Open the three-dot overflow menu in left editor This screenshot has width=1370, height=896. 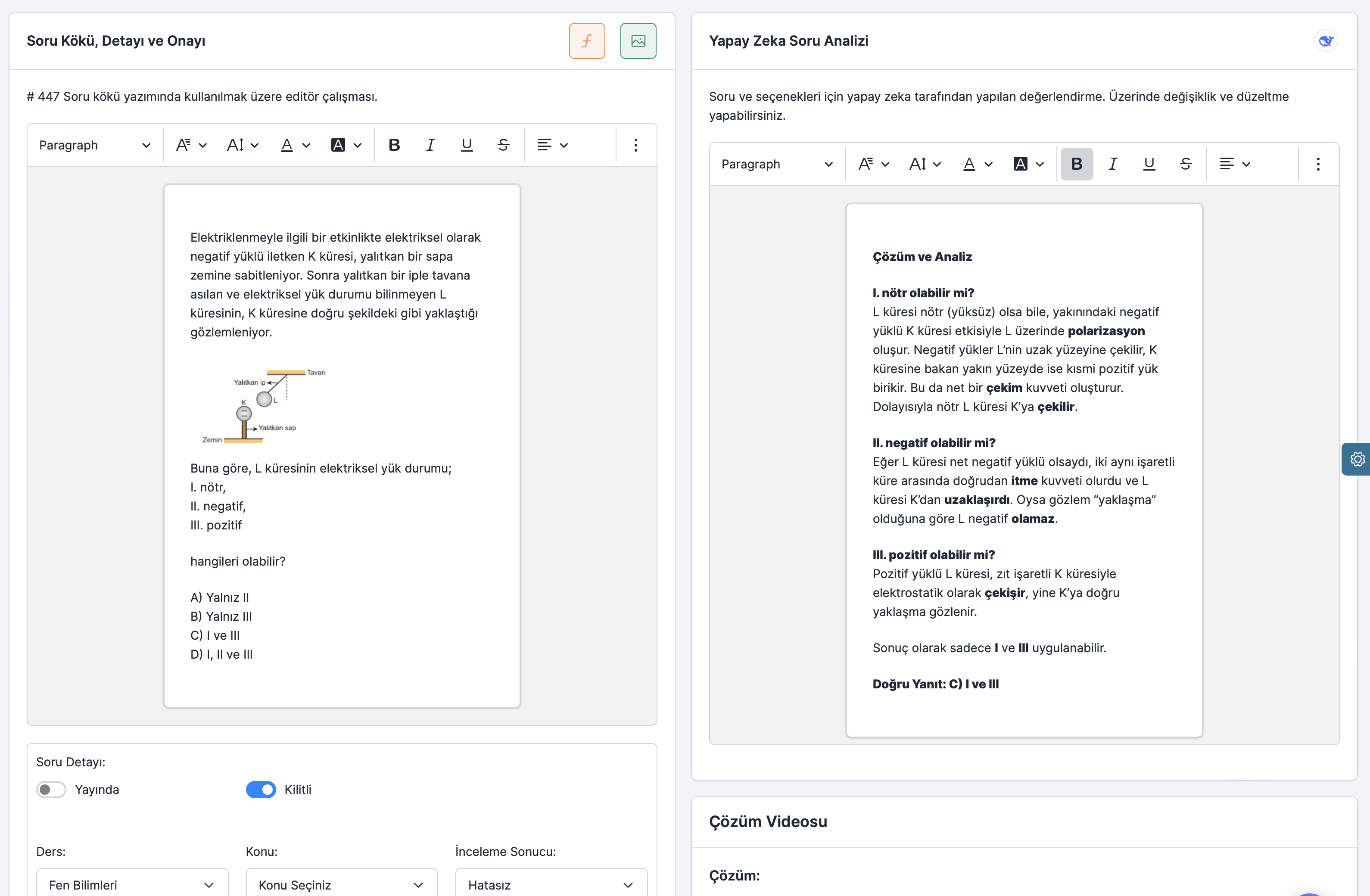635,145
